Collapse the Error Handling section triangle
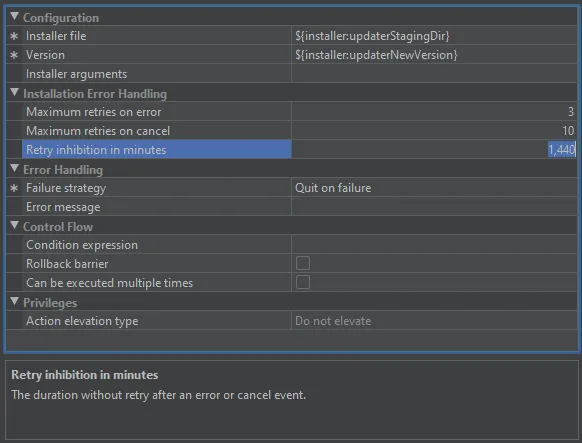582x443 pixels. coord(14,168)
